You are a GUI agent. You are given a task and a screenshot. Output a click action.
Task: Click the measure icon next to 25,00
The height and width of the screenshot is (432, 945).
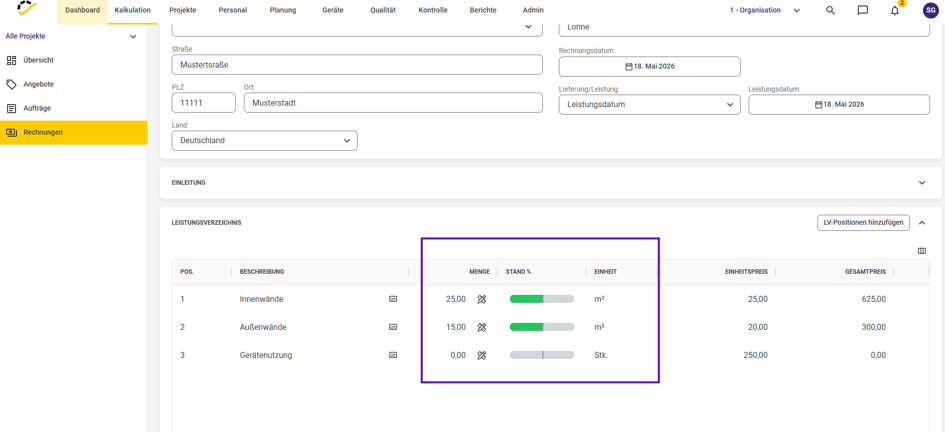482,299
